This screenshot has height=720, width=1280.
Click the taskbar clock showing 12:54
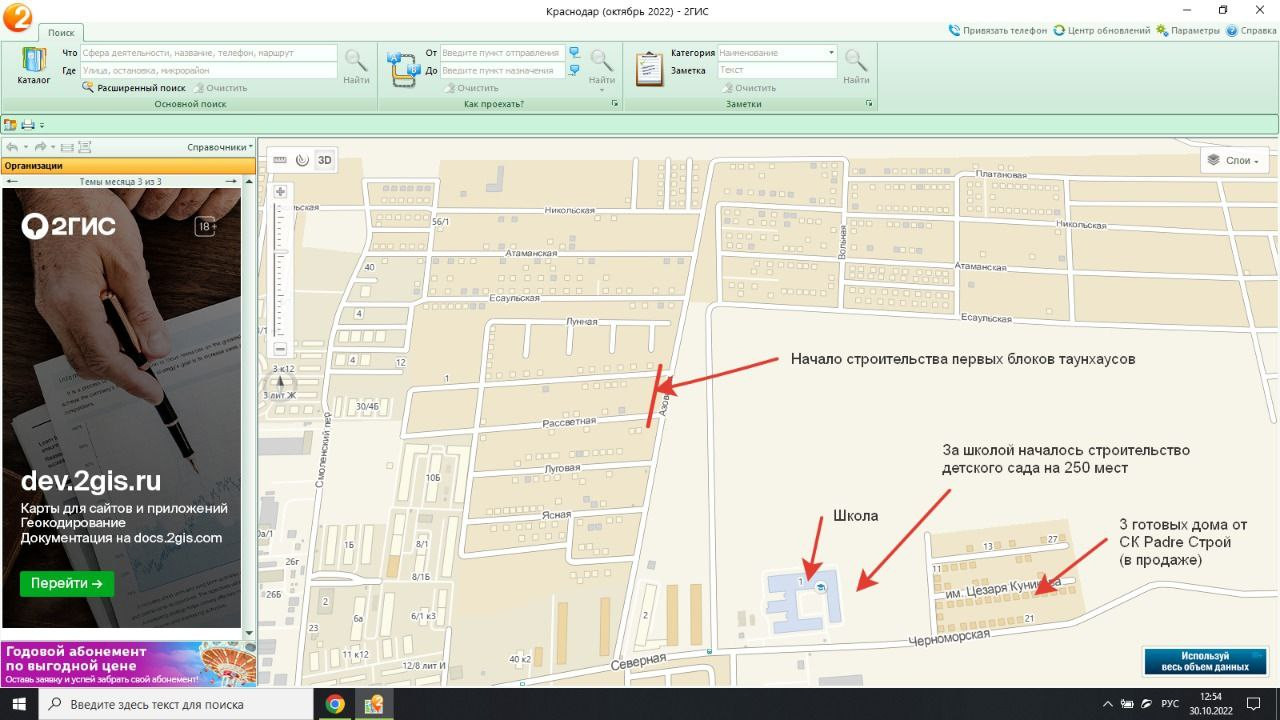coord(1211,704)
